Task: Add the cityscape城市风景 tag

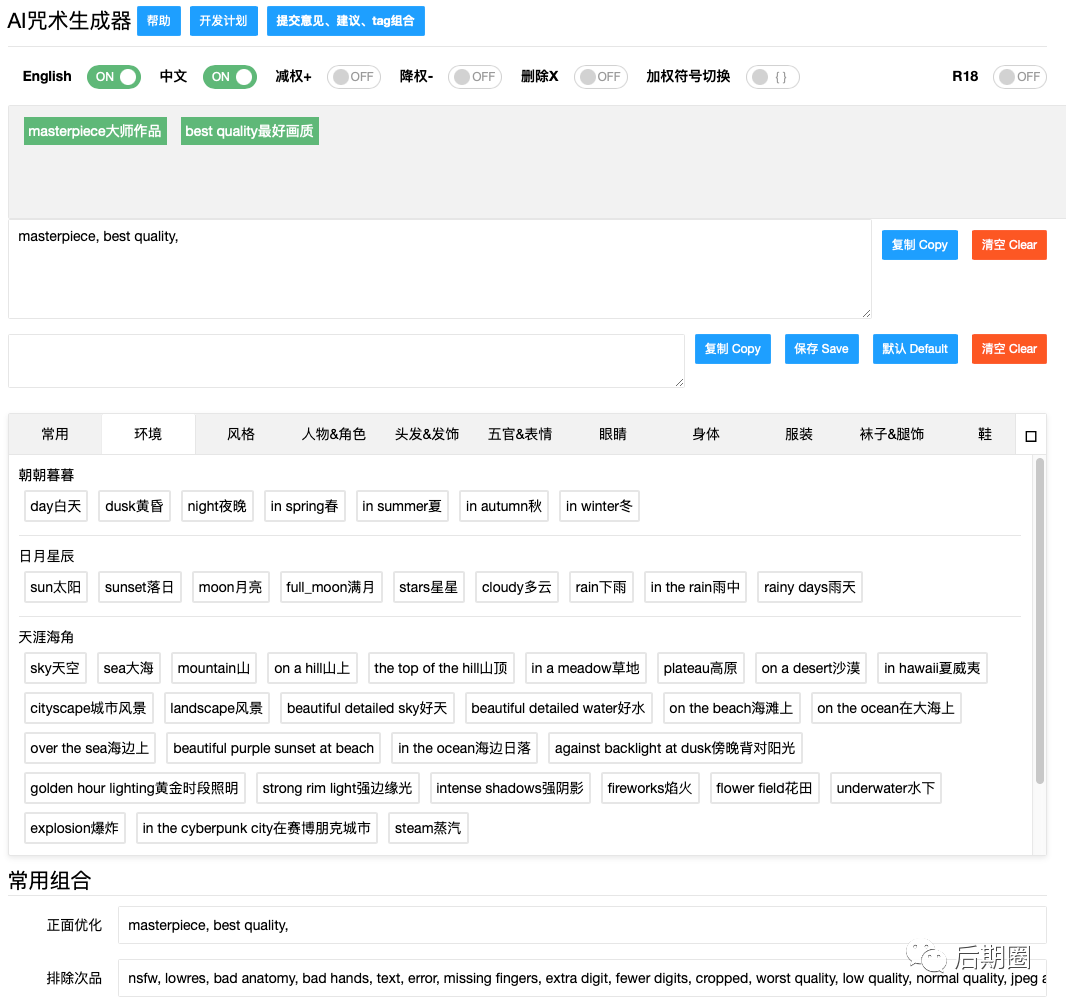Action: (x=88, y=708)
